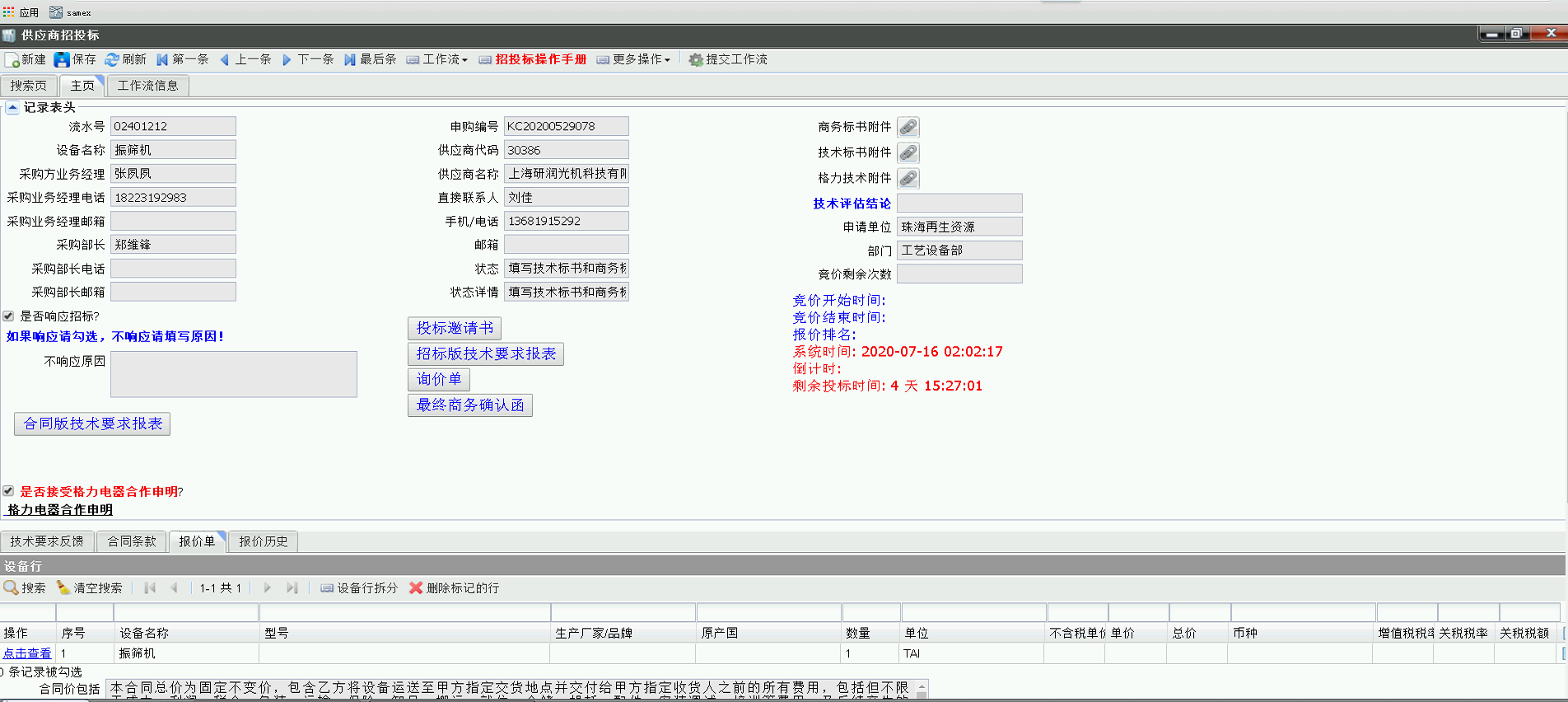Switch to the 搜索页 tab

pos(29,86)
